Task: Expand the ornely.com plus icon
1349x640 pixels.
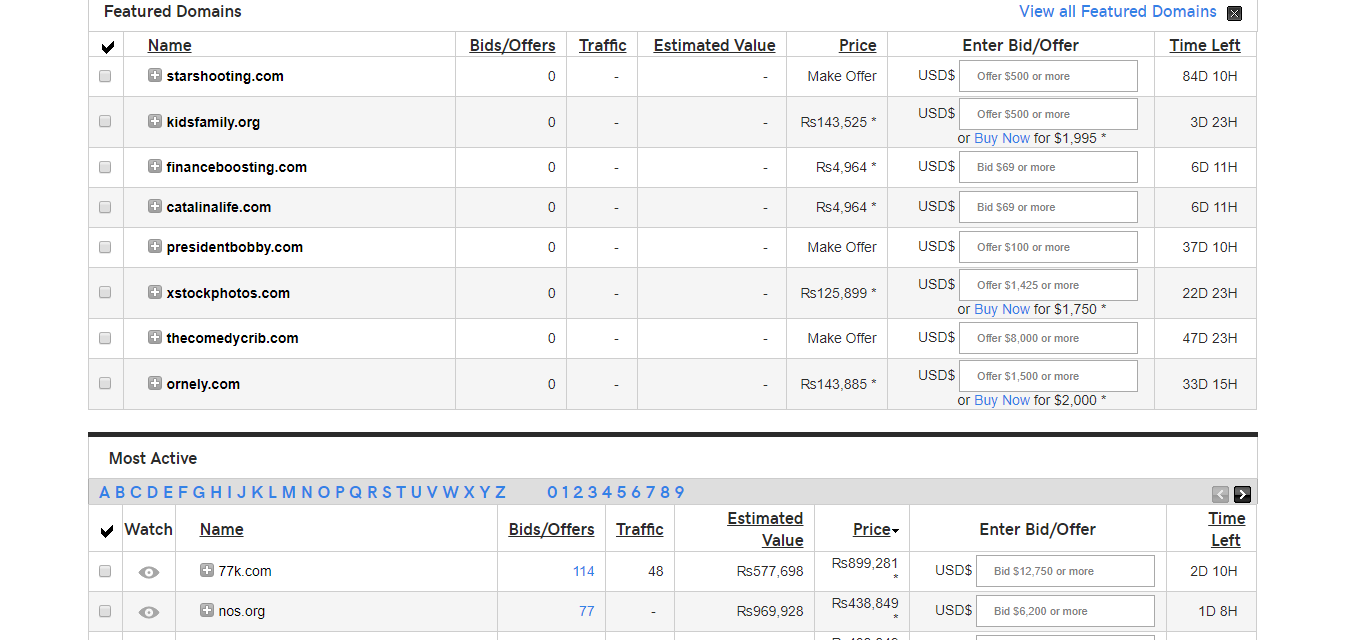Action: click(x=155, y=383)
